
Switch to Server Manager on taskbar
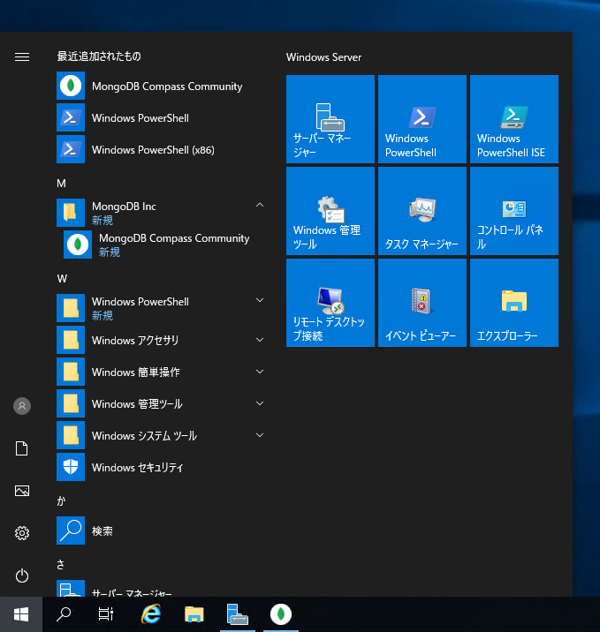(238, 614)
